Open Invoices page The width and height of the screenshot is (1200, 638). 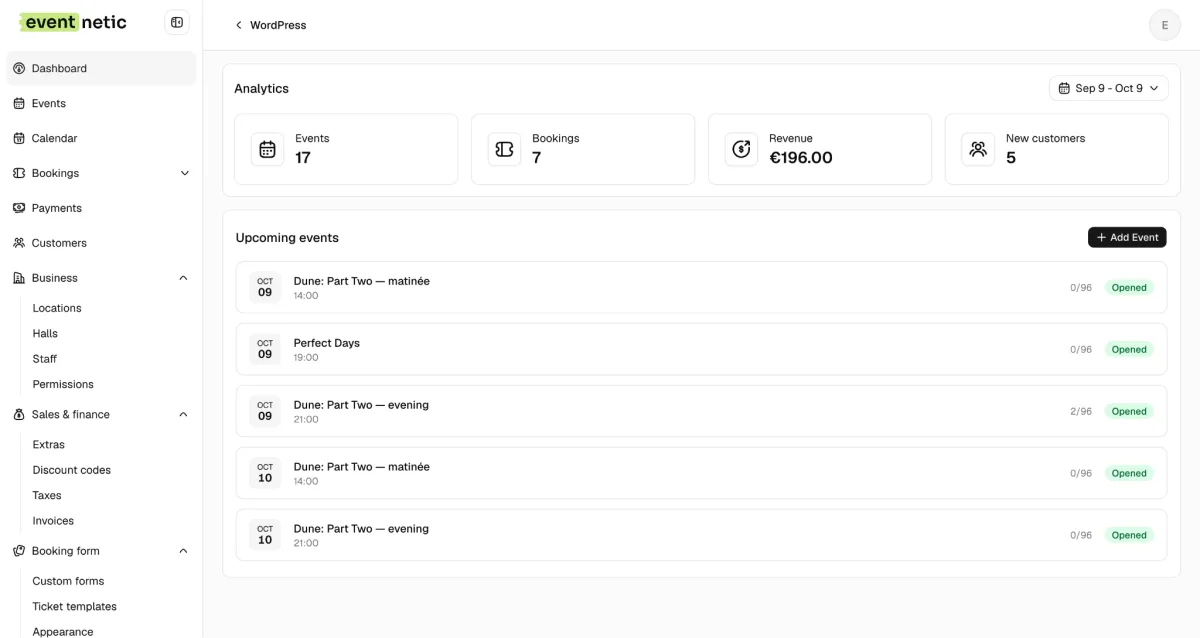coord(53,521)
